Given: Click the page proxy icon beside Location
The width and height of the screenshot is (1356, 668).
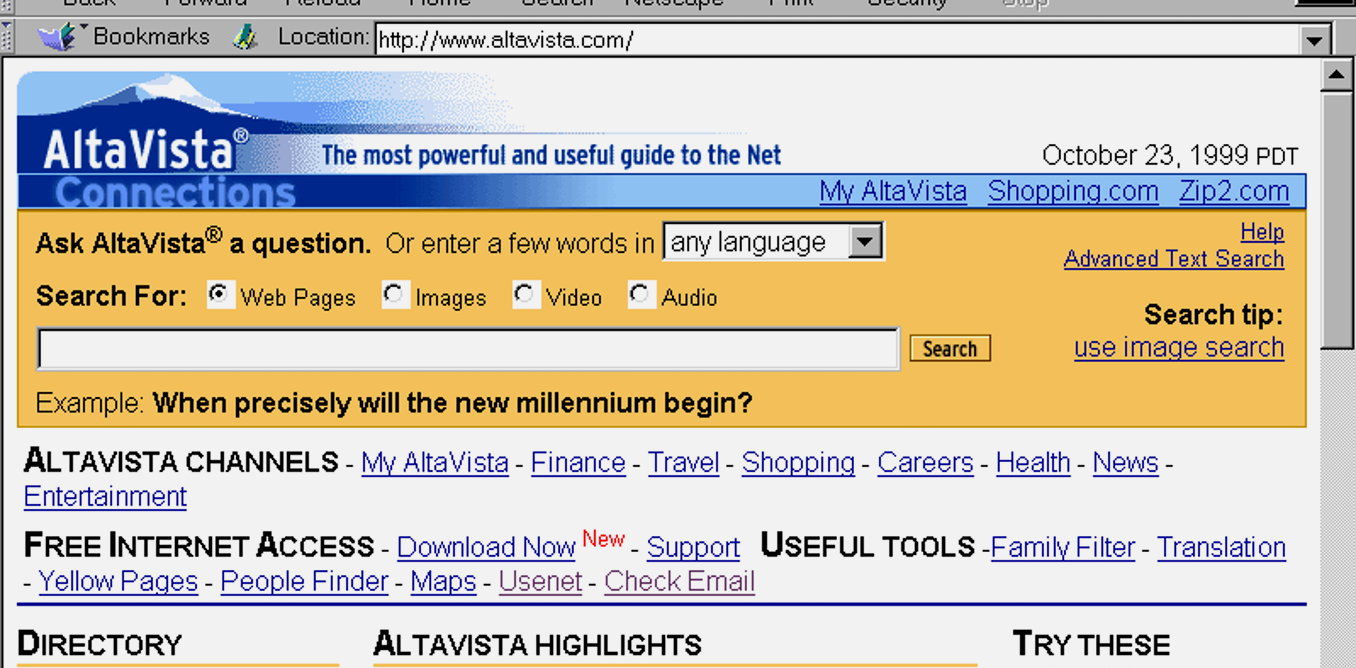Looking at the screenshot, I should point(245,38).
